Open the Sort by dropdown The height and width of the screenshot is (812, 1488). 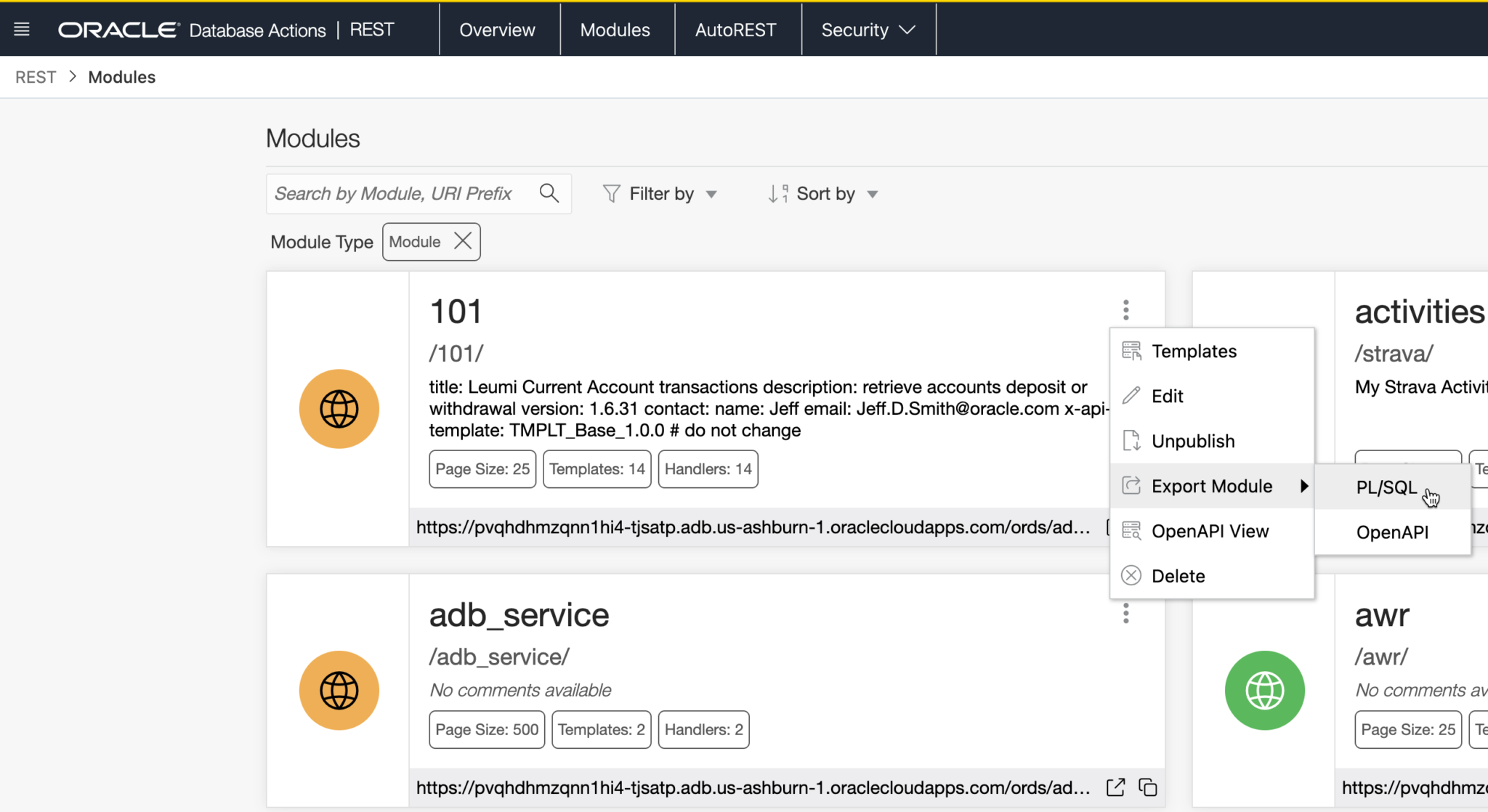(x=873, y=193)
